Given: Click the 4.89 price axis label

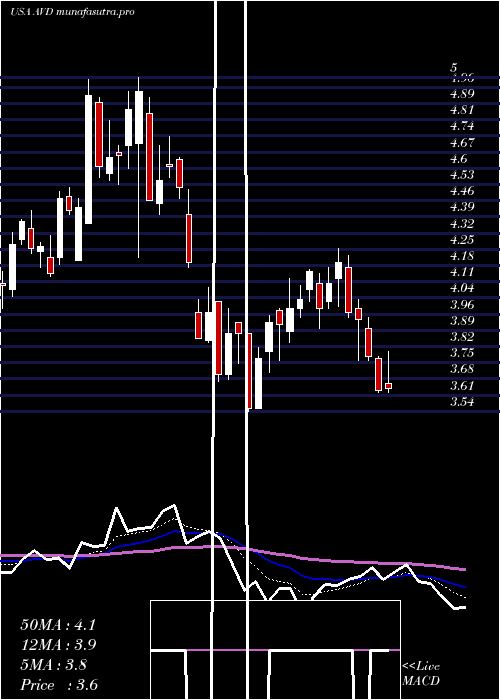Looking at the screenshot, I should 462,94.
